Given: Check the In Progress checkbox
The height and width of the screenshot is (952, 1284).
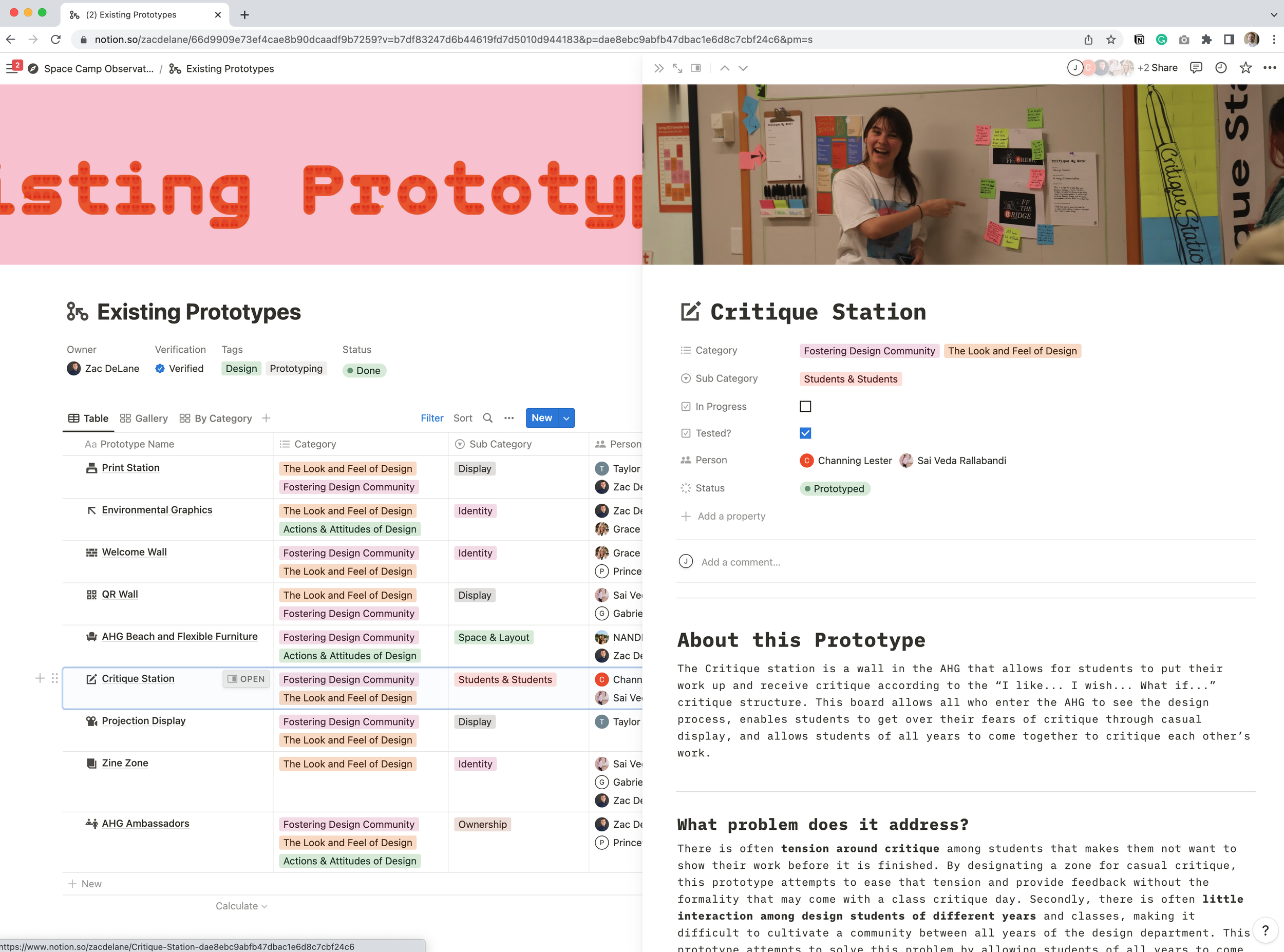Looking at the screenshot, I should 805,406.
